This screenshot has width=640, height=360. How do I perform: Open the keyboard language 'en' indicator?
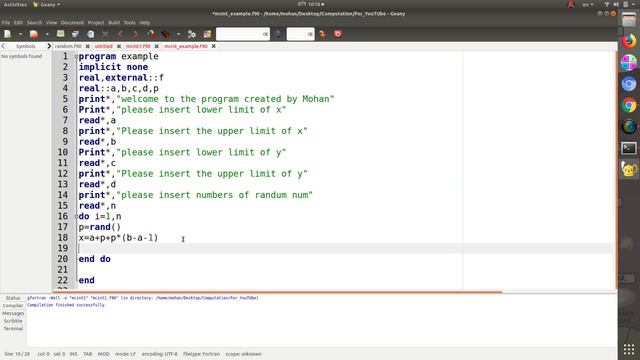[x=588, y=5]
